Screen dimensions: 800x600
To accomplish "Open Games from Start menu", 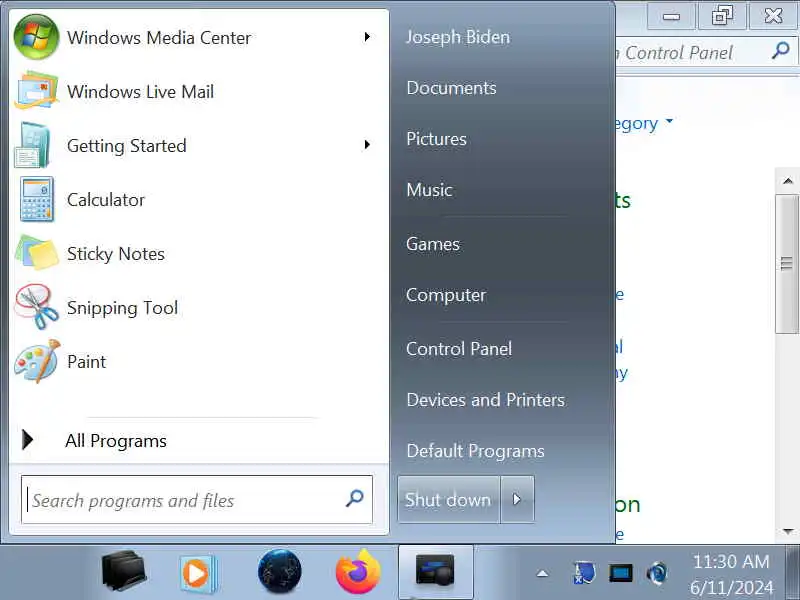I will [x=433, y=244].
